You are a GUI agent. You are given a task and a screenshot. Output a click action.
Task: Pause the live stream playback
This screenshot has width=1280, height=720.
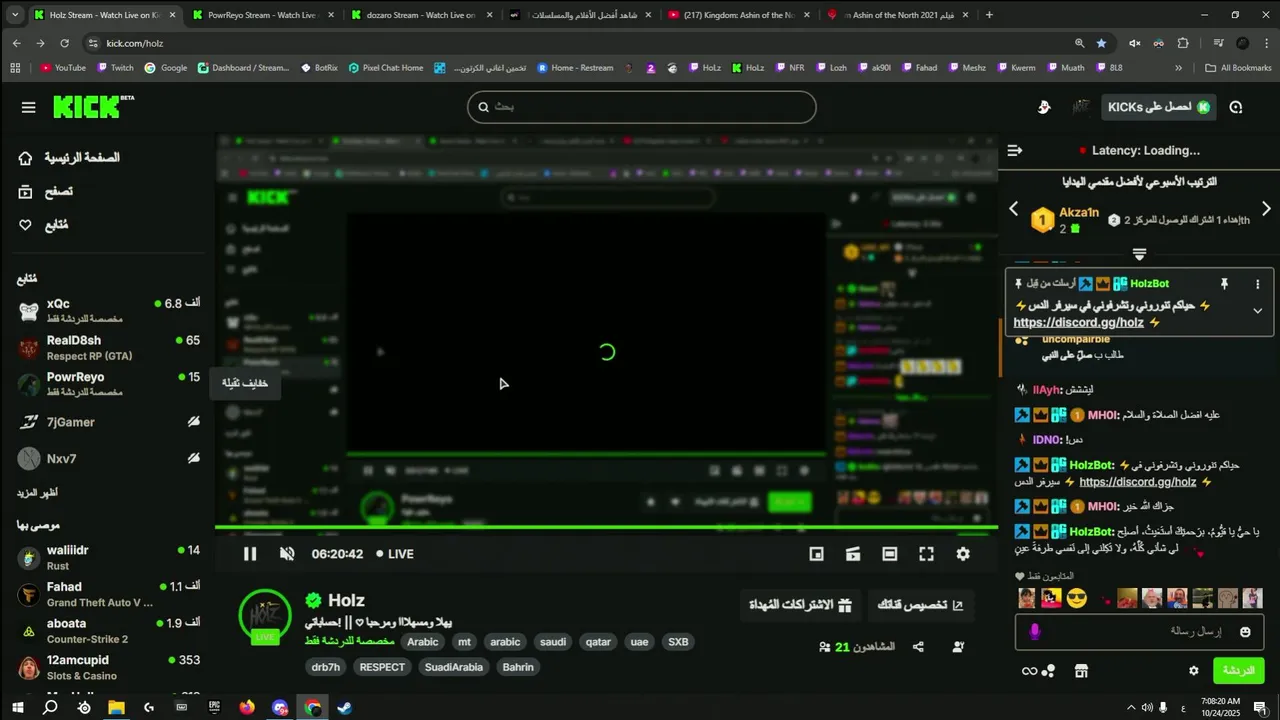point(250,554)
